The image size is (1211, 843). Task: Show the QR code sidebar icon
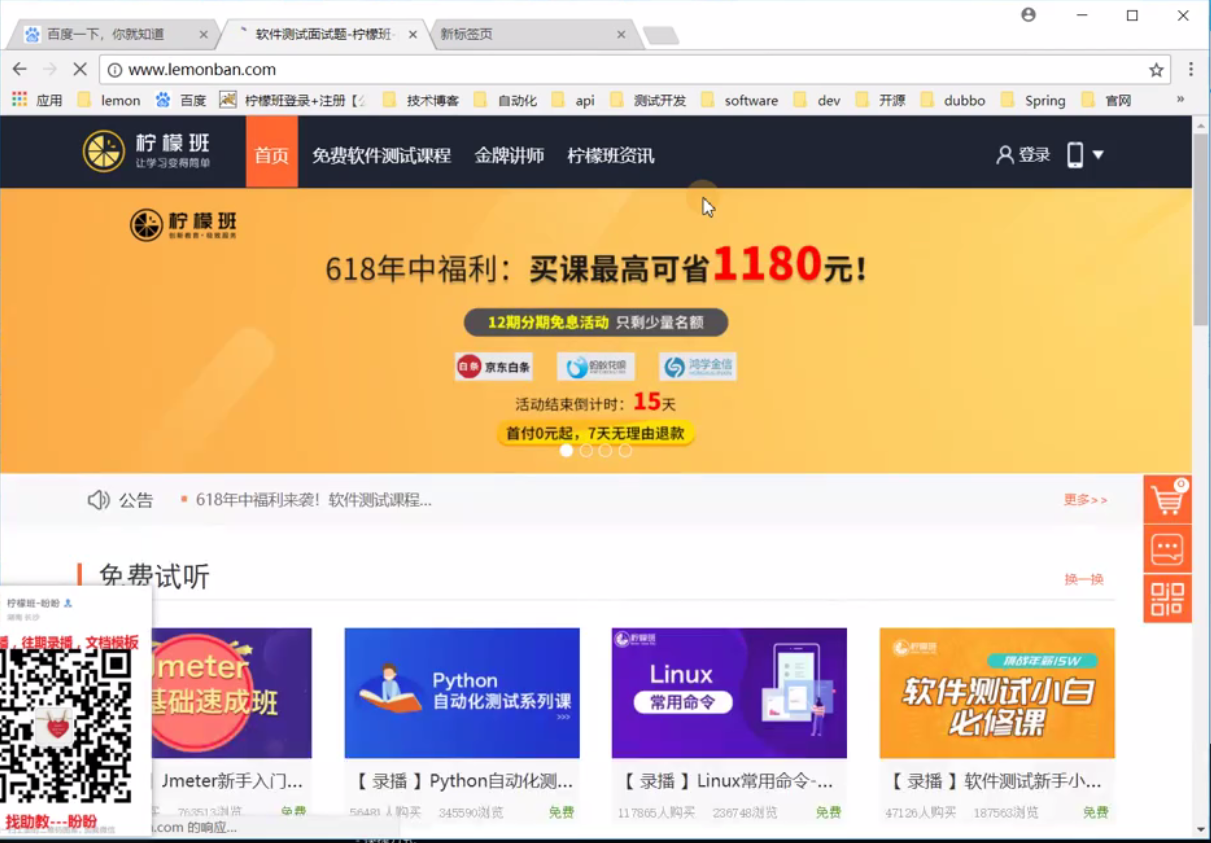(1167, 598)
